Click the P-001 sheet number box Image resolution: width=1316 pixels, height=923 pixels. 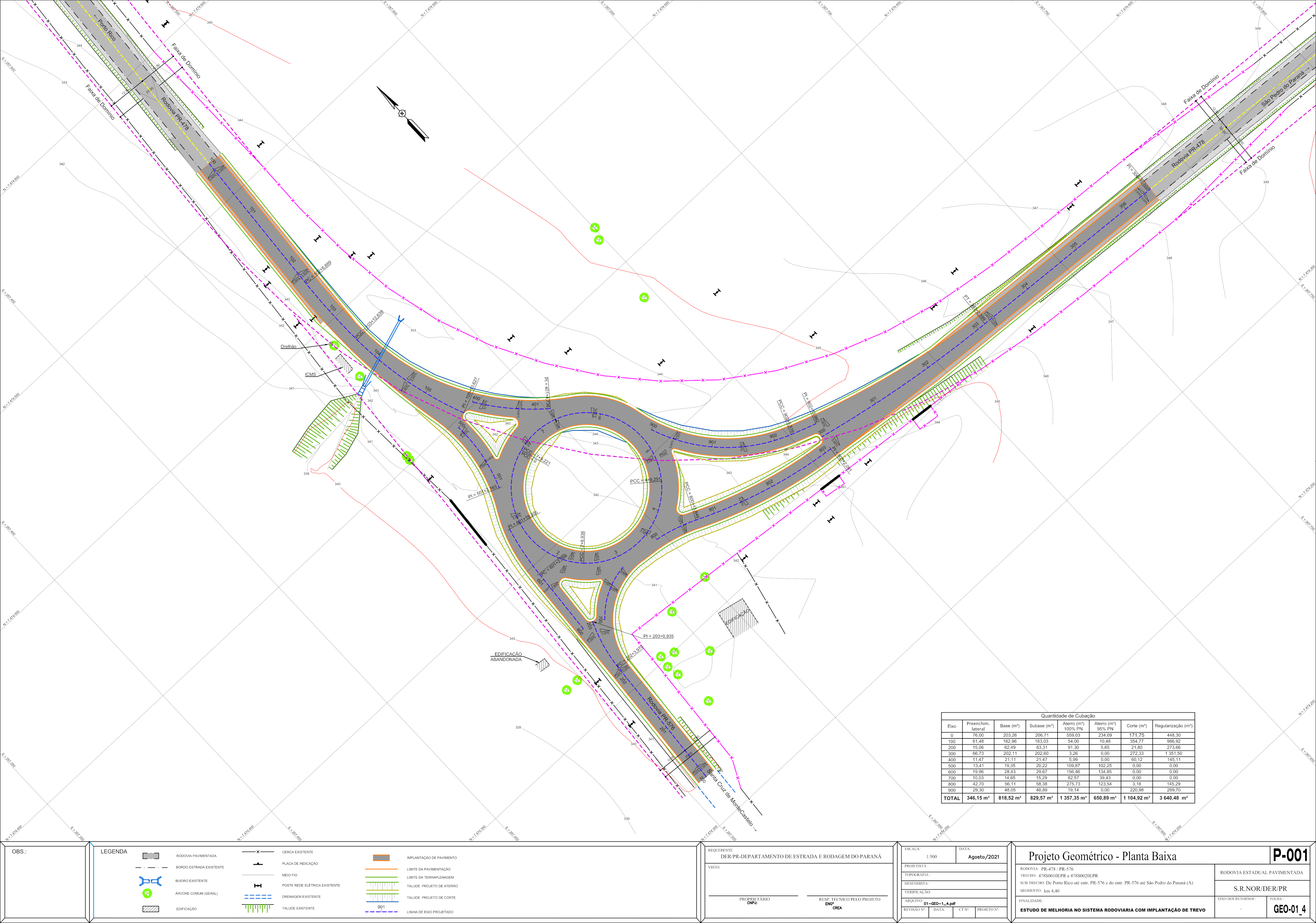1290,855
